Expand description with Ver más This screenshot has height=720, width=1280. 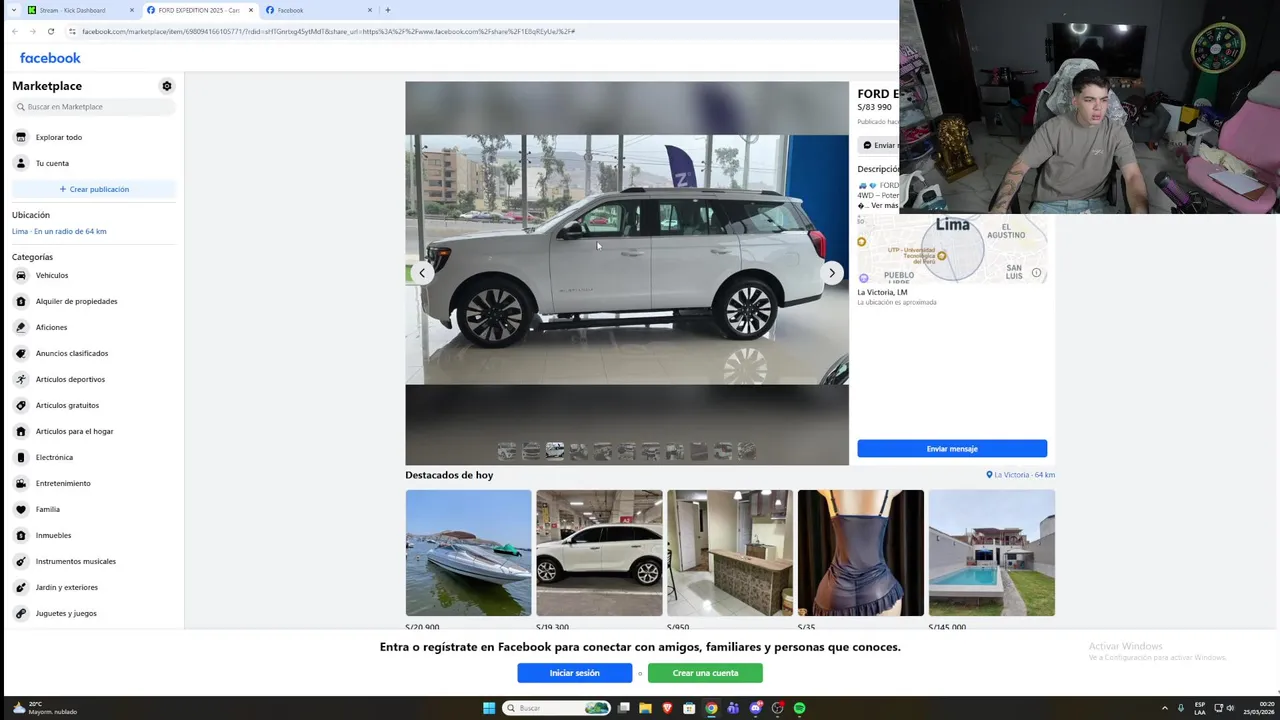coord(884,205)
